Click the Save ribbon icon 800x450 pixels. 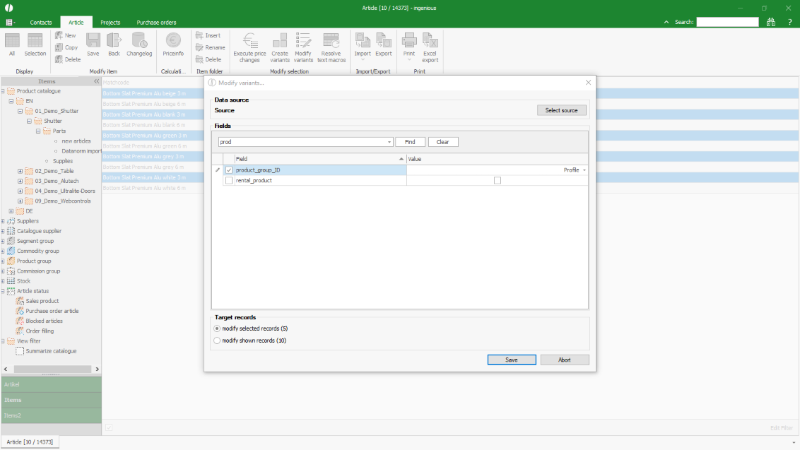[x=93, y=44]
